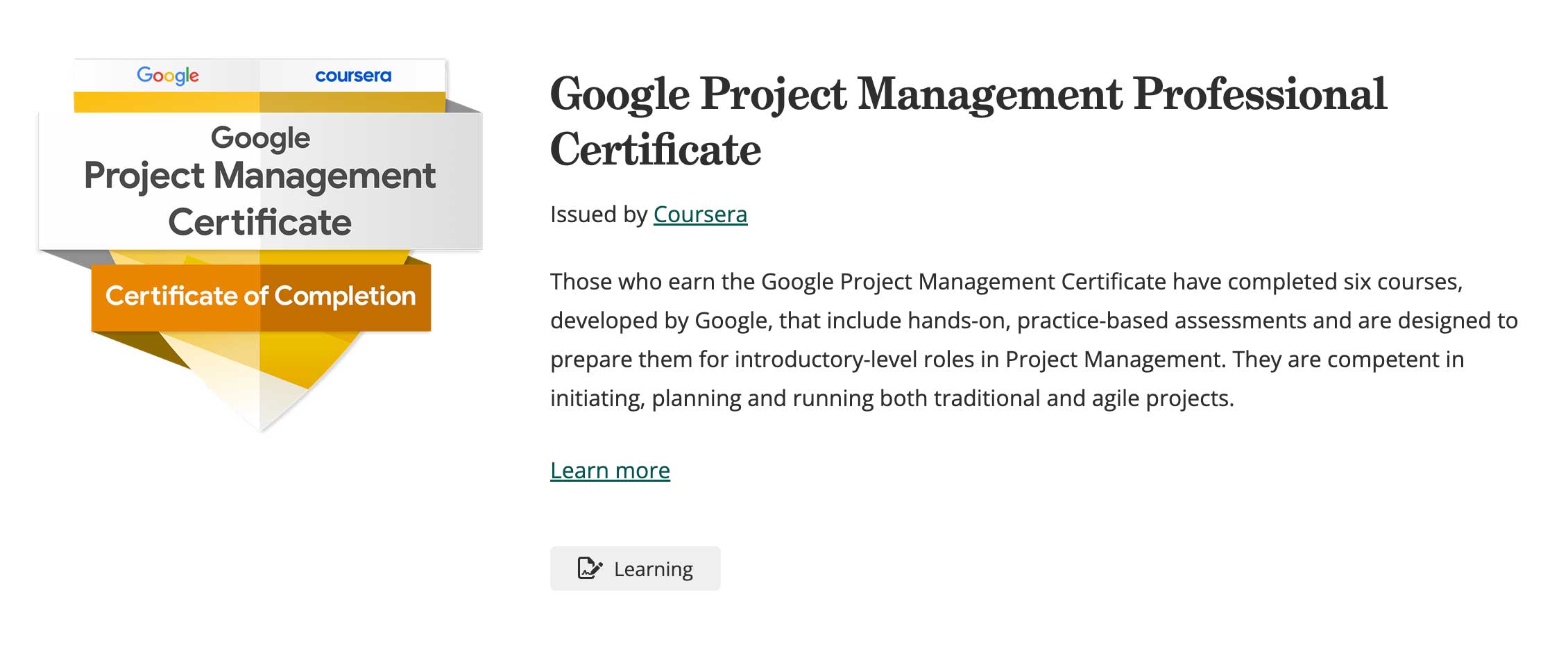Click the description line starting "Those who earn"

(1006, 282)
